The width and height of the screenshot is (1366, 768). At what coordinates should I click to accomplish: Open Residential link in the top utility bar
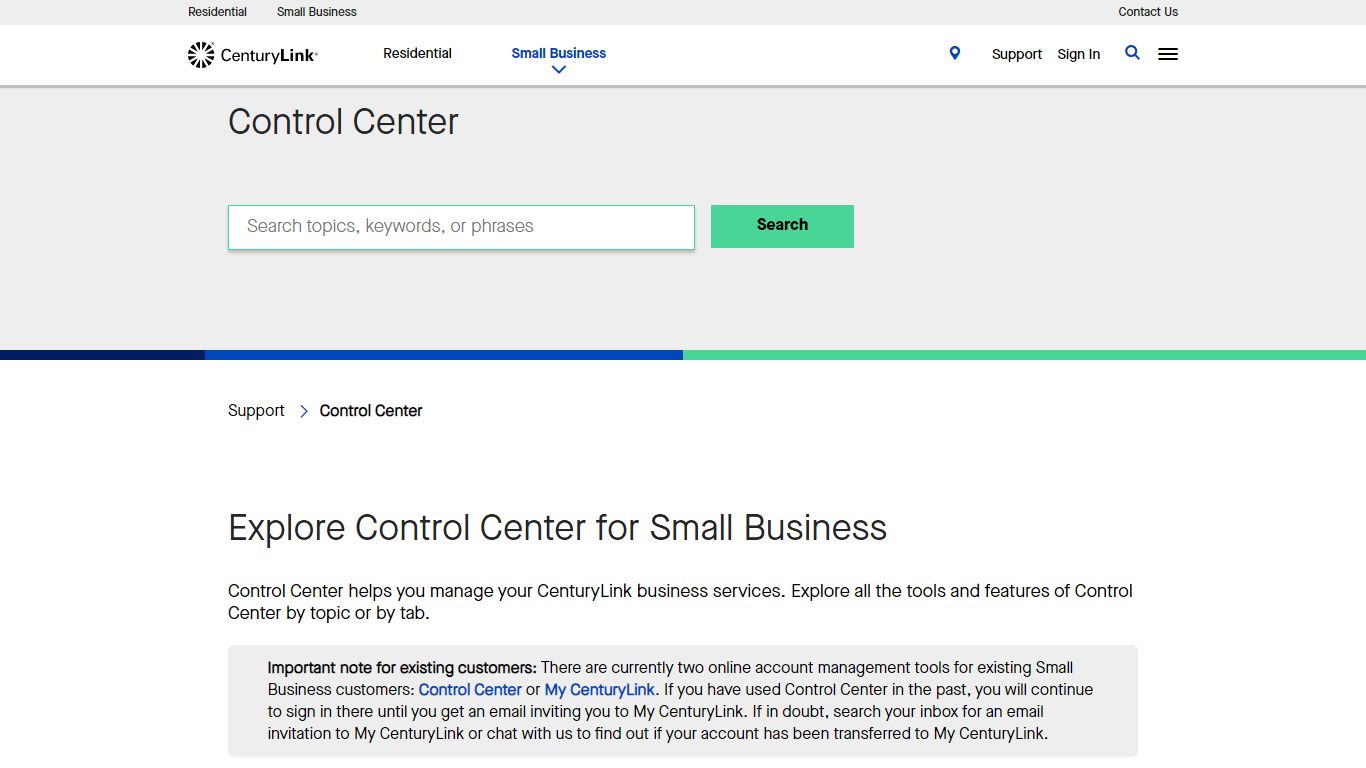click(x=217, y=12)
